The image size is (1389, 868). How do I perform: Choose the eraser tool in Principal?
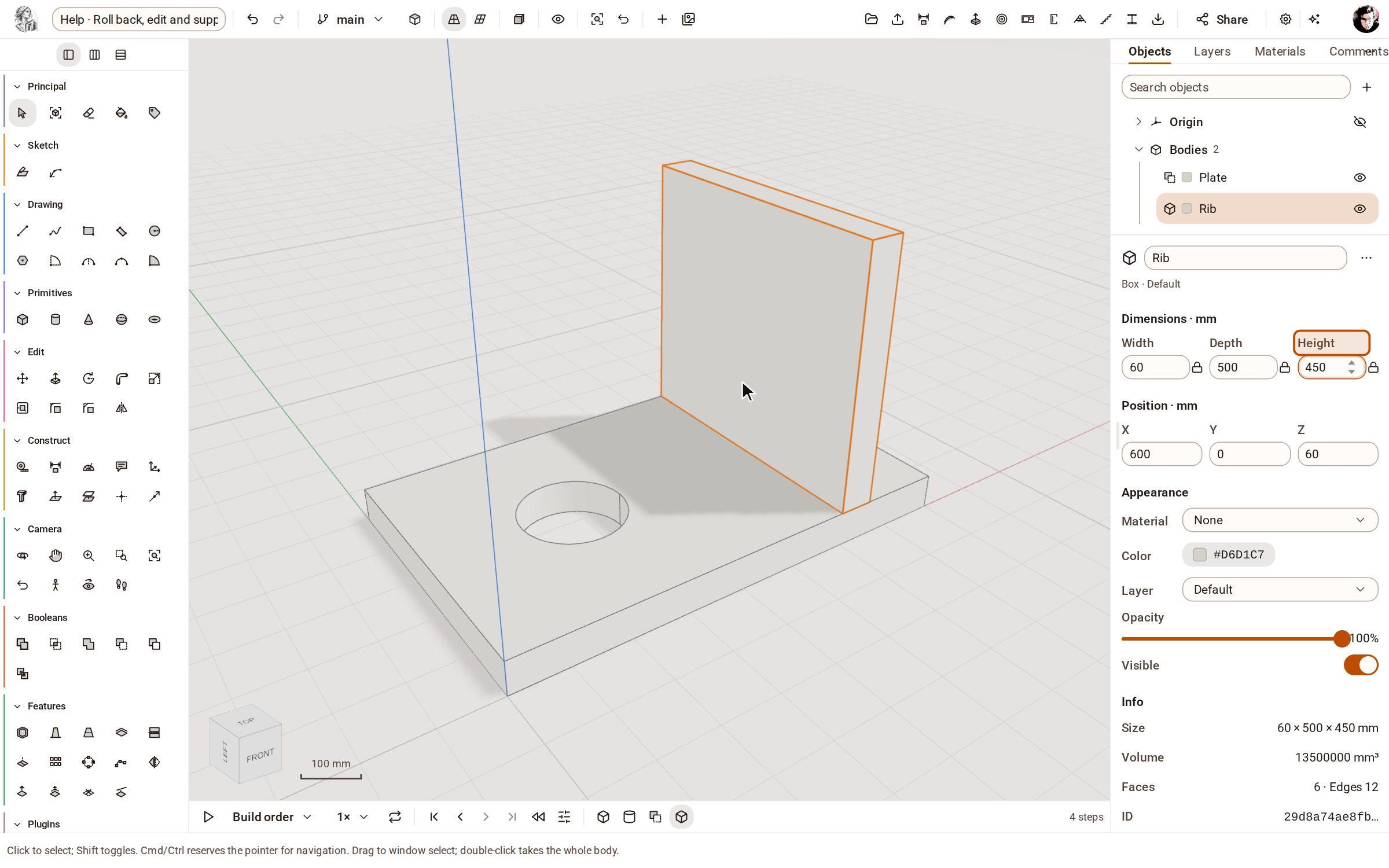(x=89, y=113)
